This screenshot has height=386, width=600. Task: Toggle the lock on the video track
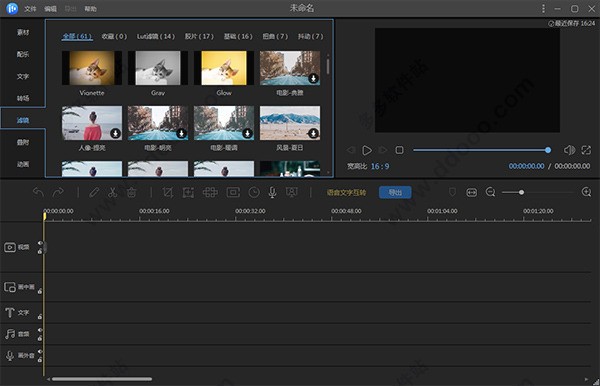(40, 251)
